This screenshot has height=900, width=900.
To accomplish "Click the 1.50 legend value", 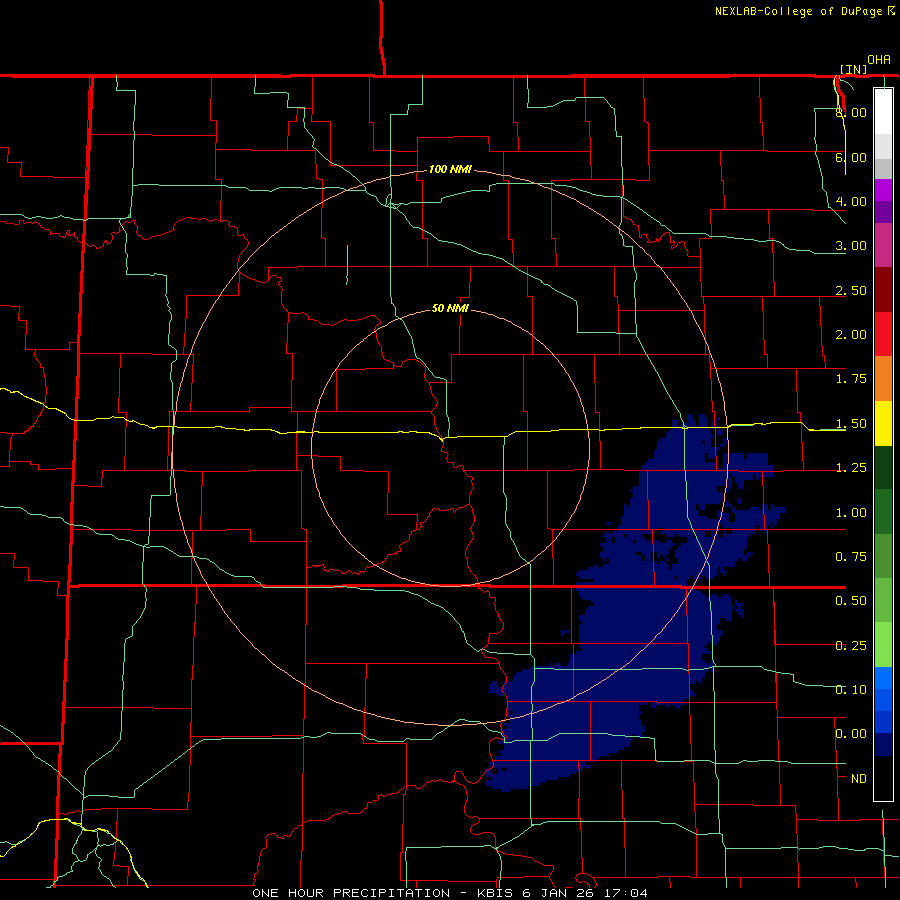I will tap(851, 424).
